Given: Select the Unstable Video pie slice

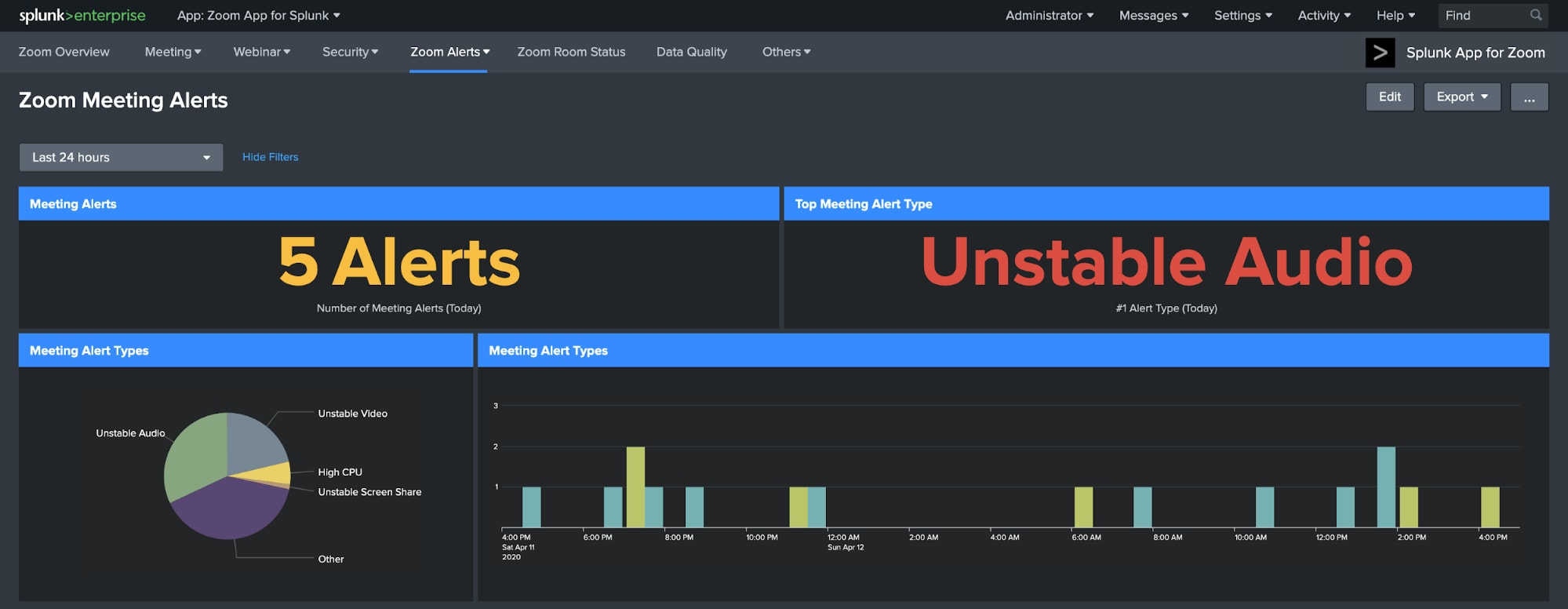Looking at the screenshot, I should coord(255,443).
